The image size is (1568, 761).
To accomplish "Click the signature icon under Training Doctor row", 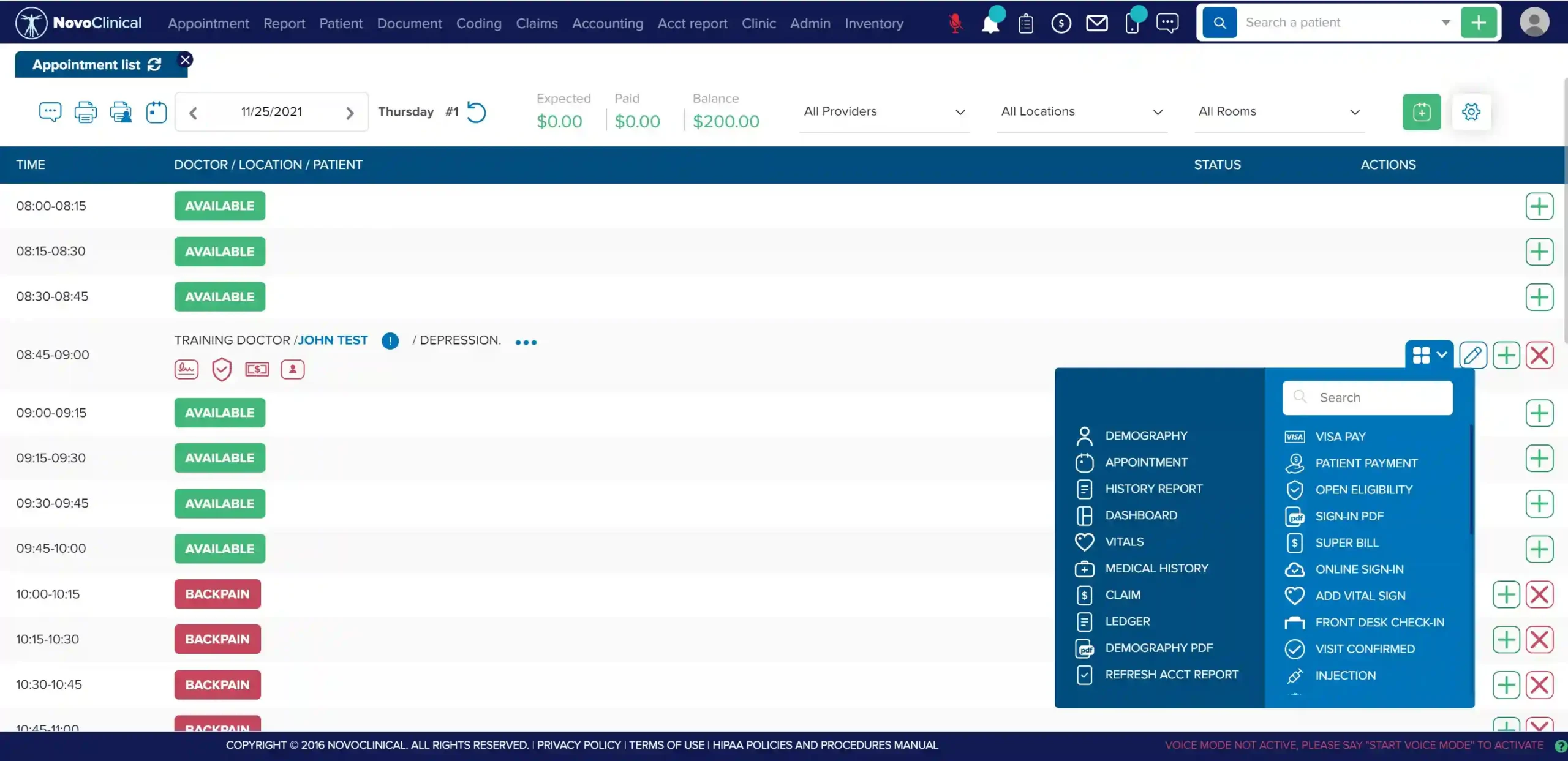I will tap(186, 369).
